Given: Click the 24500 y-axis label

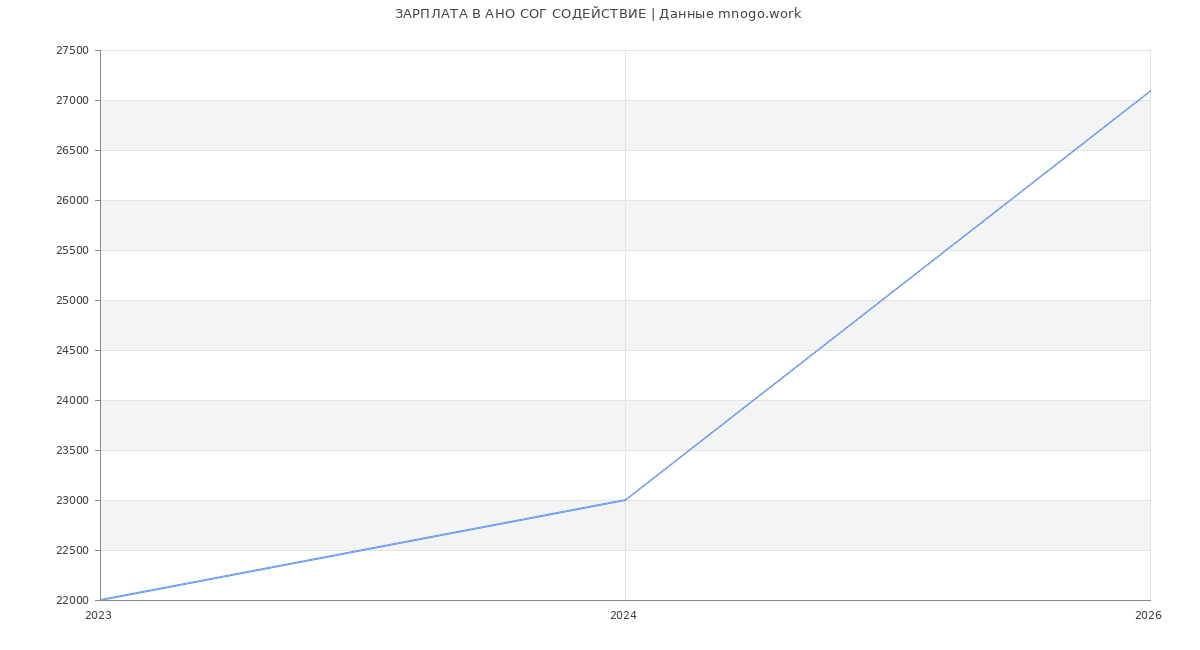Looking at the screenshot, I should pos(72,350).
